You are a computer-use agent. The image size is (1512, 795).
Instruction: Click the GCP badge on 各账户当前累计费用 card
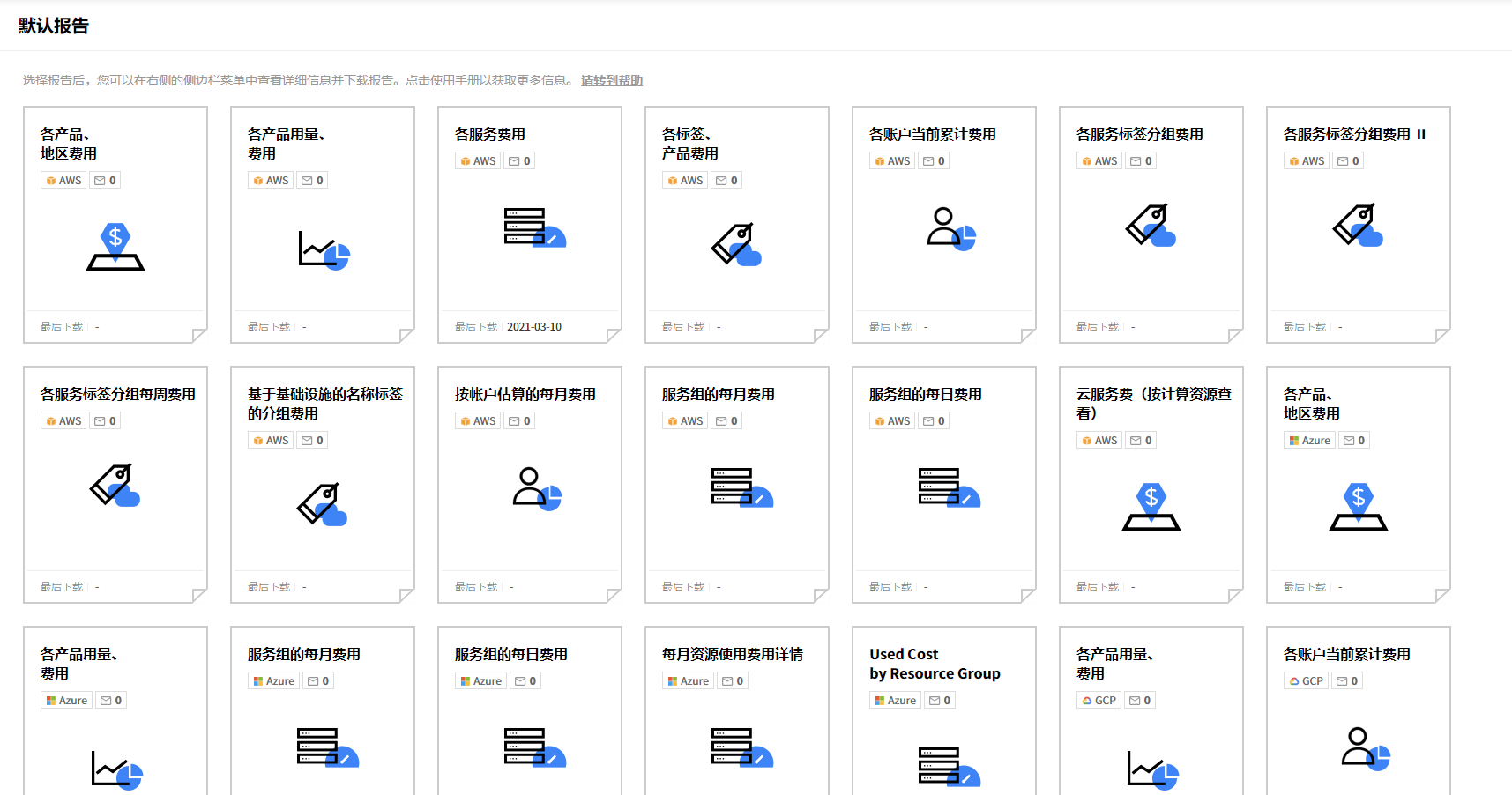point(1307,681)
